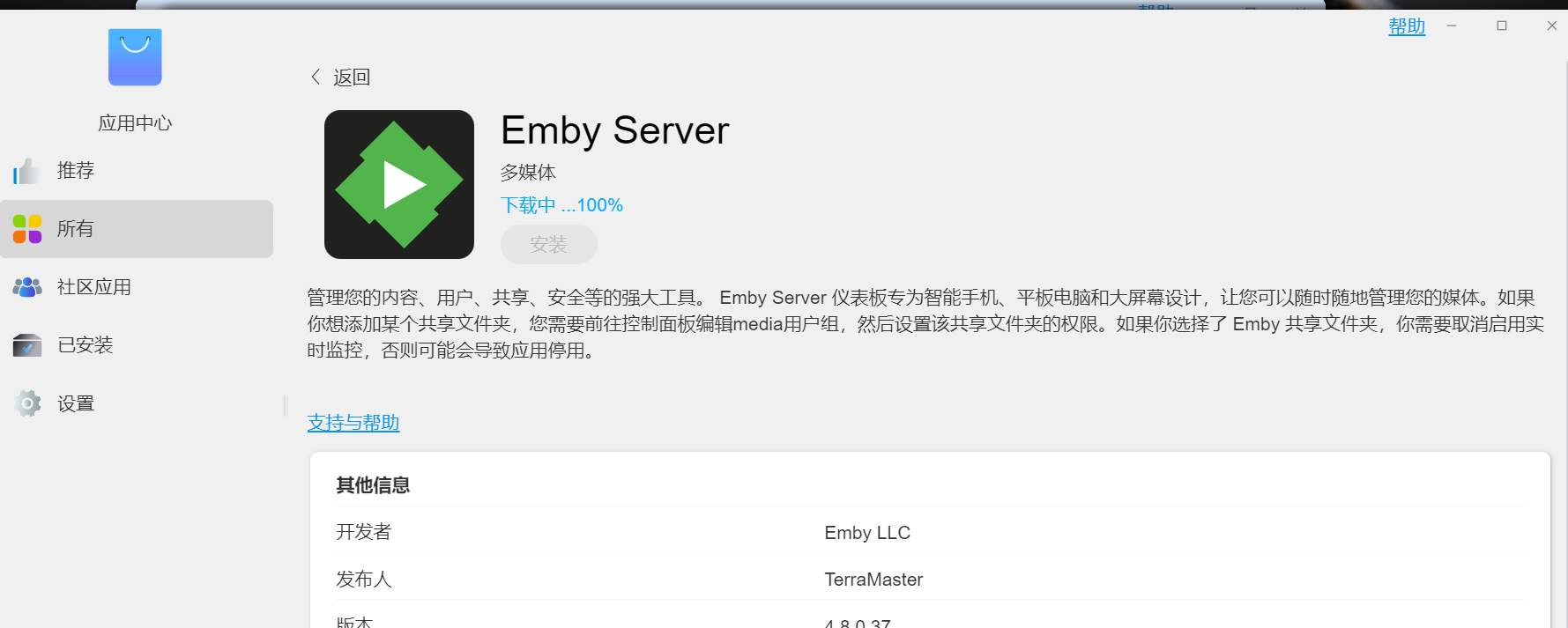Click the thumbs-up icon beside 推荐
The width and height of the screenshot is (1568, 628).
(26, 171)
